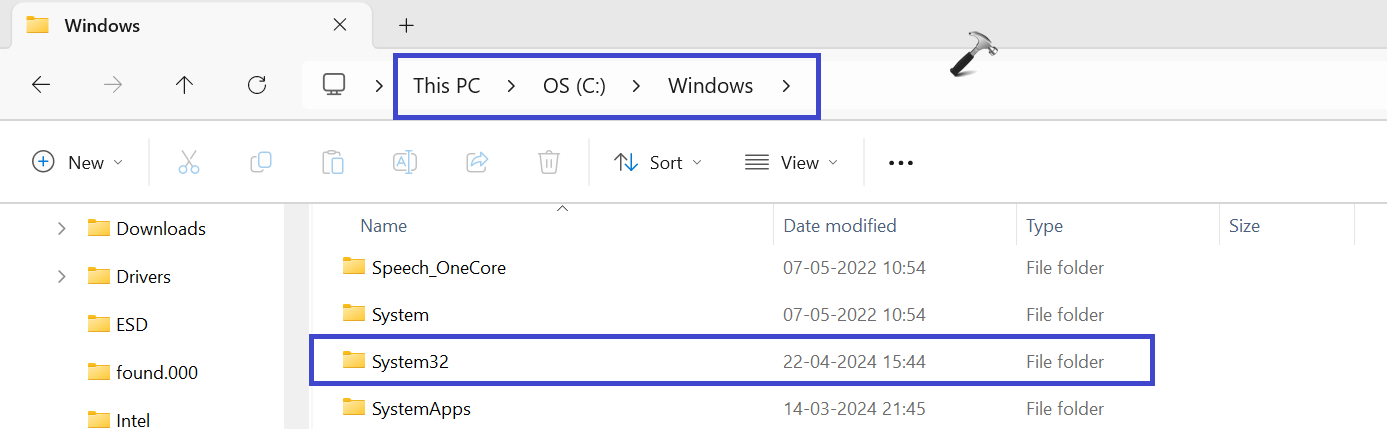Select the System32 folder

pyautogui.click(x=410, y=362)
